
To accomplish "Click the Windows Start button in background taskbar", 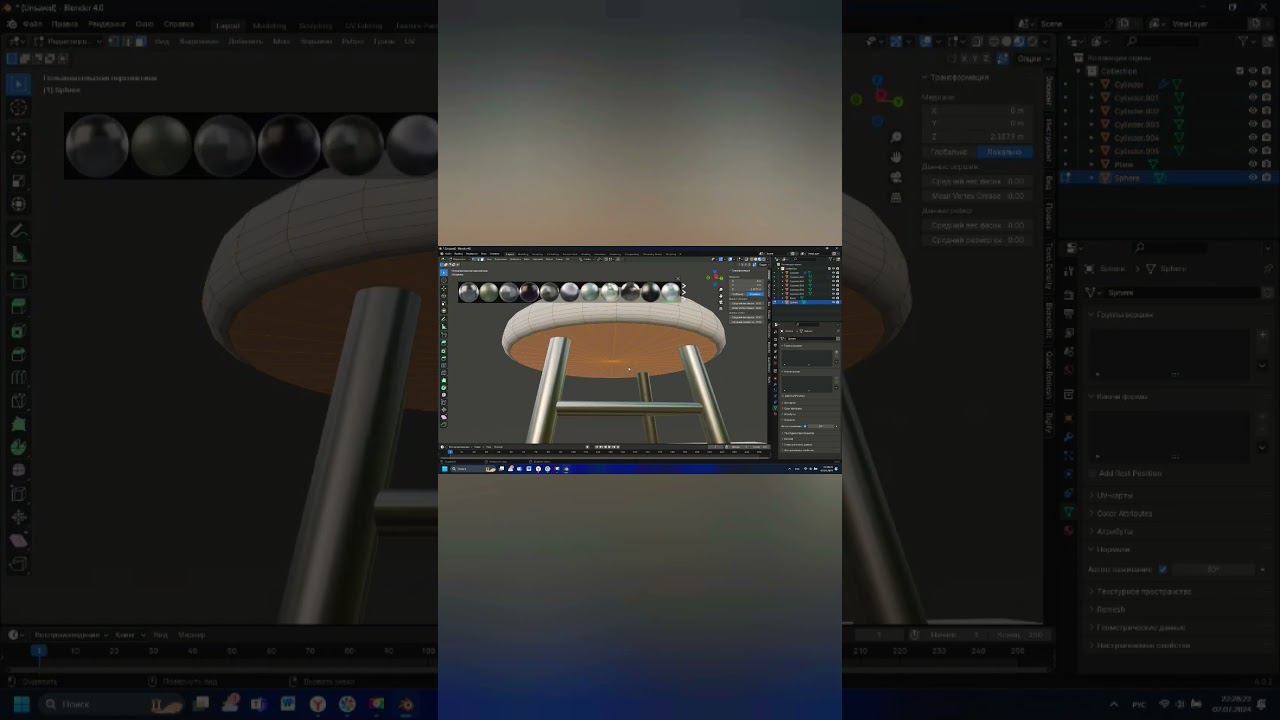I will 20,705.
